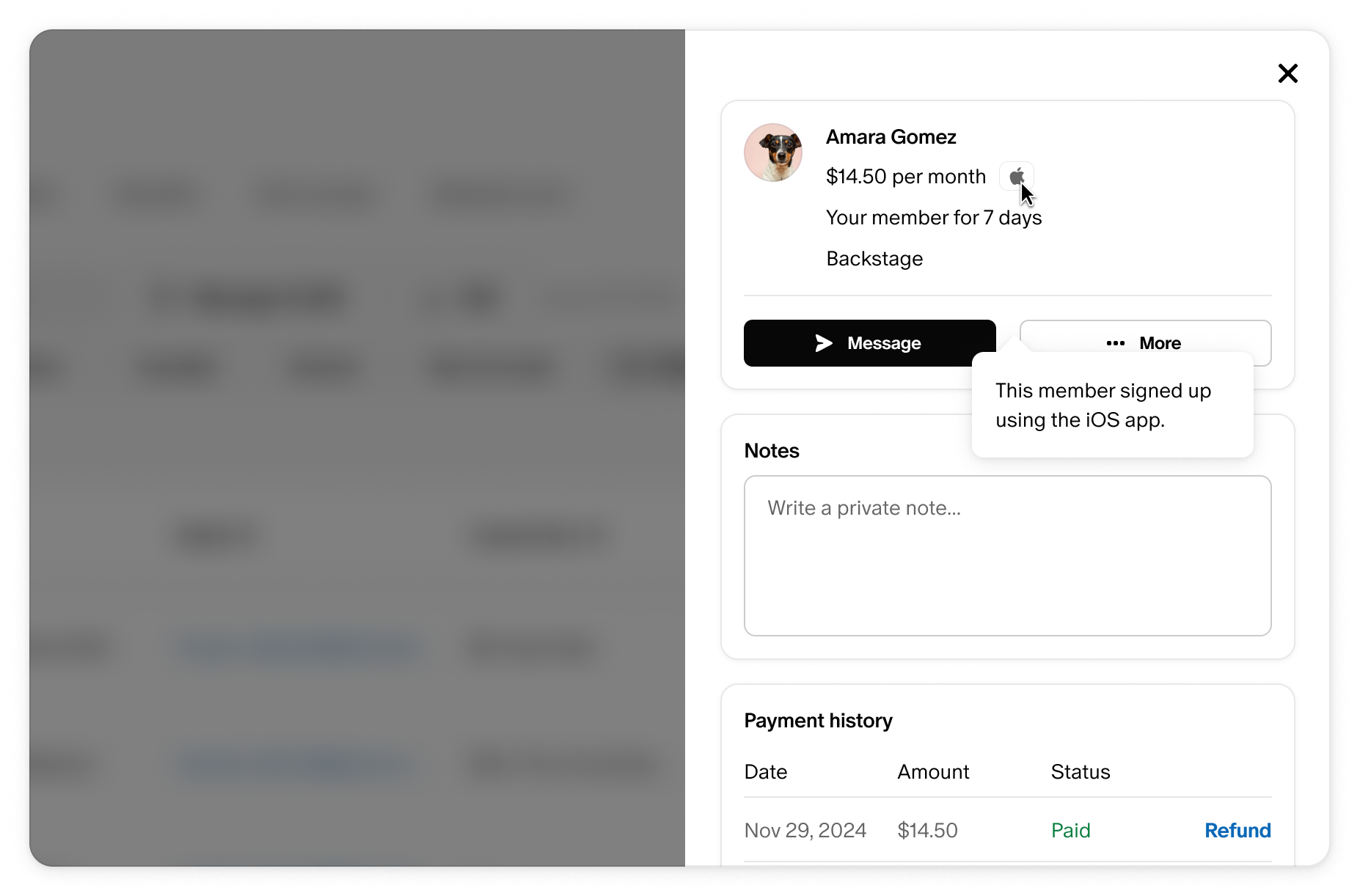Click the Apple logo icon beside the price

pos(1017,177)
